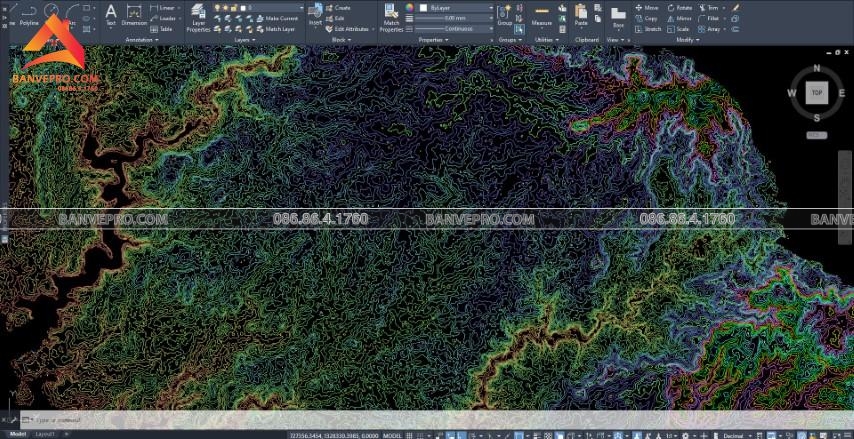Click E on the ViewCube compass
854x439 pixels.
coord(842,93)
